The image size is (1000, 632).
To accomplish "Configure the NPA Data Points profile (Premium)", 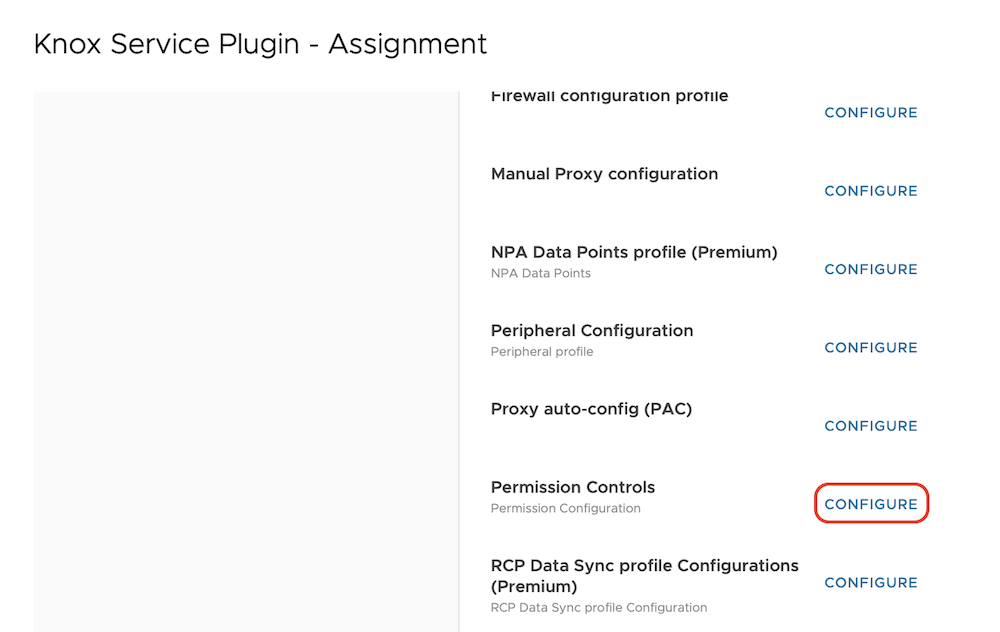I will (x=870, y=269).
